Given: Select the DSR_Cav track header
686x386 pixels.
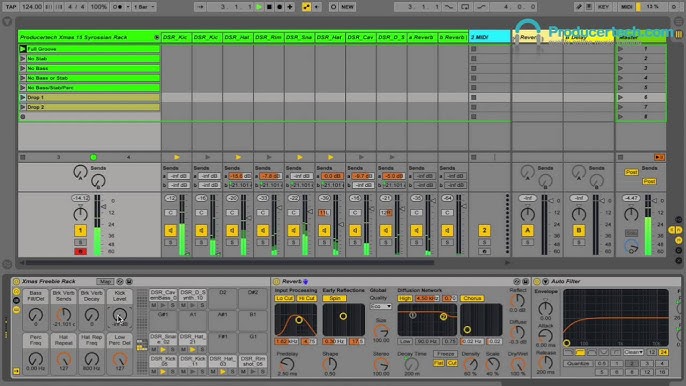Looking at the screenshot, I should tap(360, 38).
